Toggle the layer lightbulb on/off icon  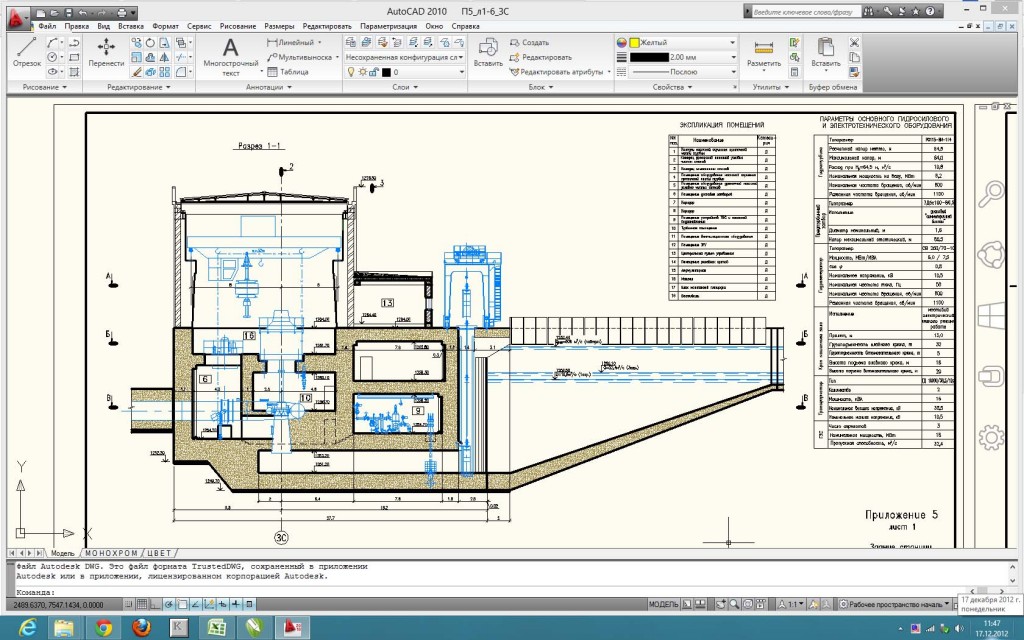[x=351, y=72]
